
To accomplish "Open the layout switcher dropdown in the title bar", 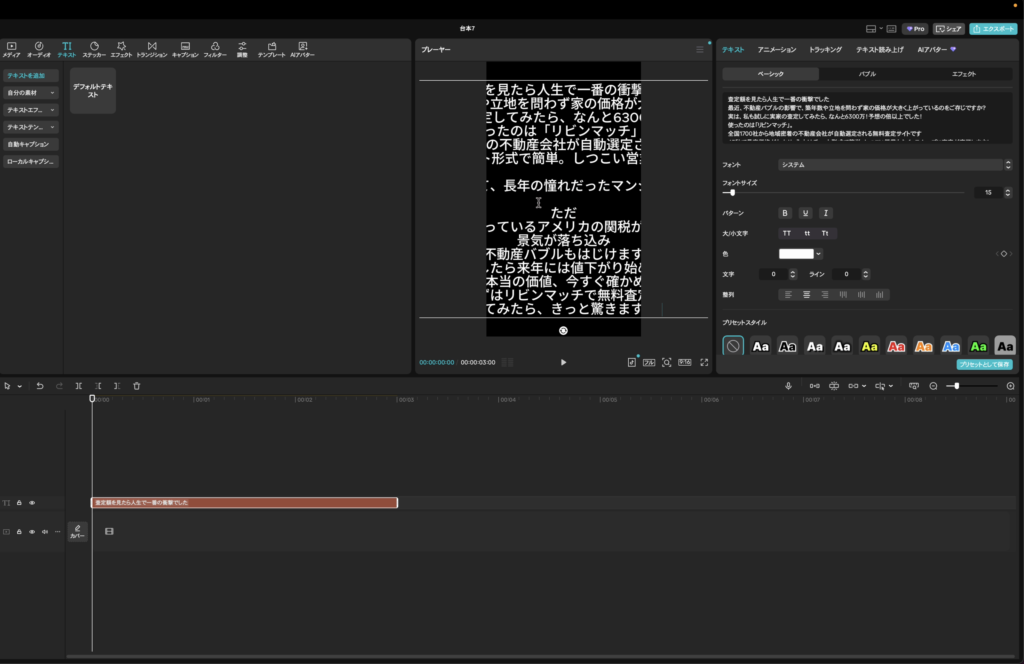I will pyautogui.click(x=881, y=29).
